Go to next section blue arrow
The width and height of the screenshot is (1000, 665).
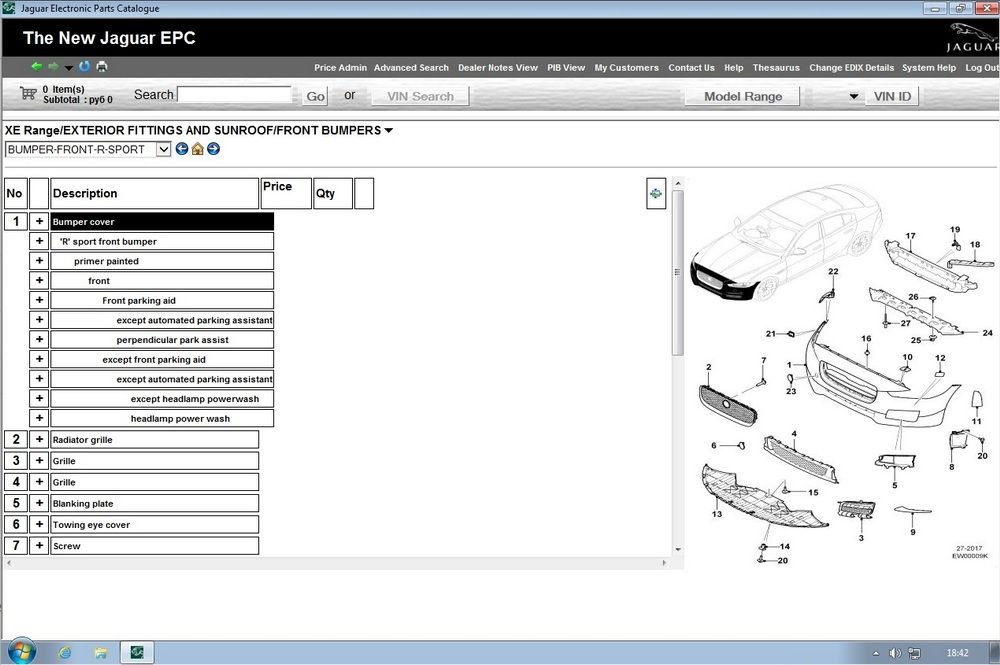[214, 149]
